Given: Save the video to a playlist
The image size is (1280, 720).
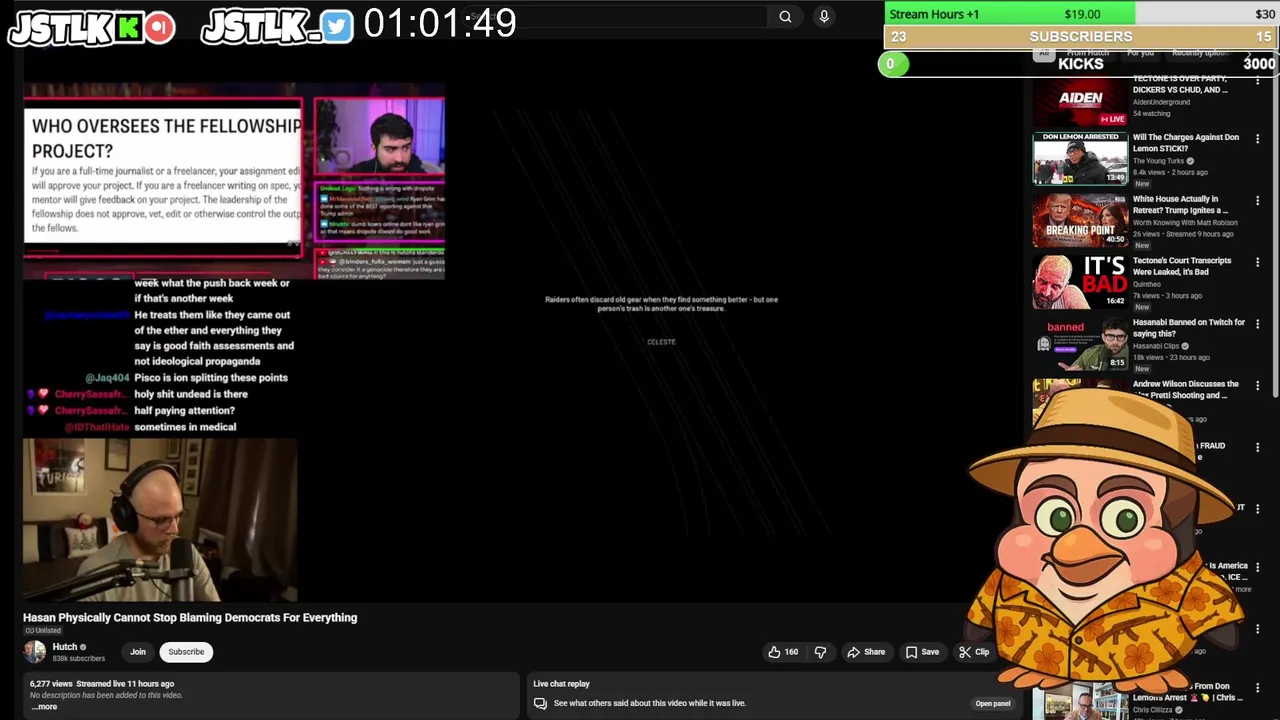Looking at the screenshot, I should pyautogui.click(x=922, y=652).
